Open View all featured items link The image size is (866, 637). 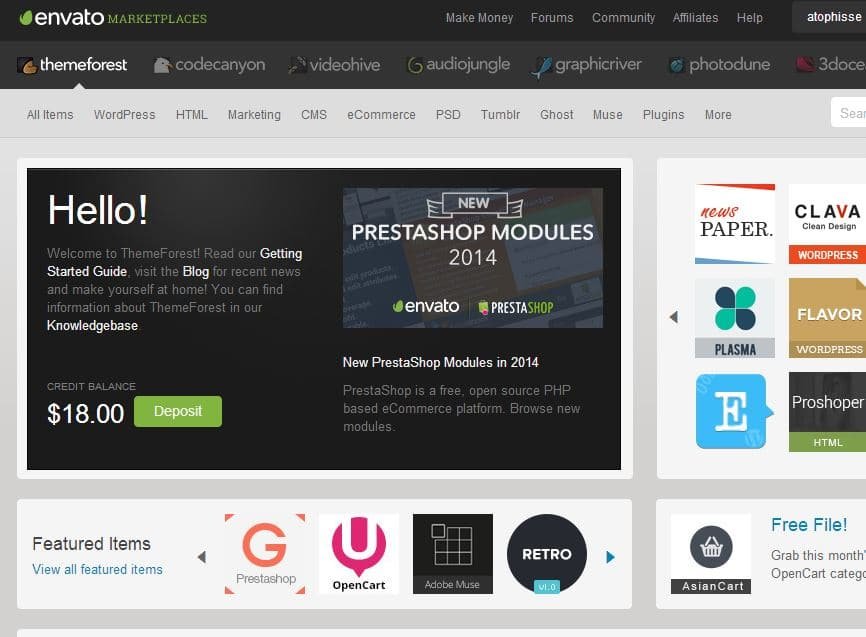coord(97,570)
